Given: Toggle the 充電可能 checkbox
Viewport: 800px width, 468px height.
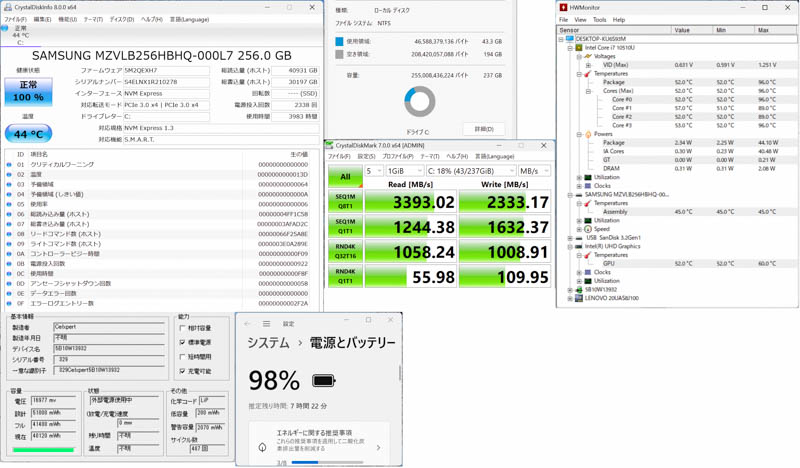Looking at the screenshot, I should [183, 371].
